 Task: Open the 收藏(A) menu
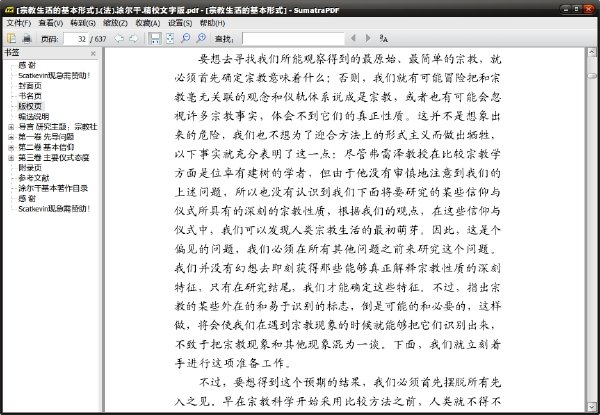tap(148, 23)
